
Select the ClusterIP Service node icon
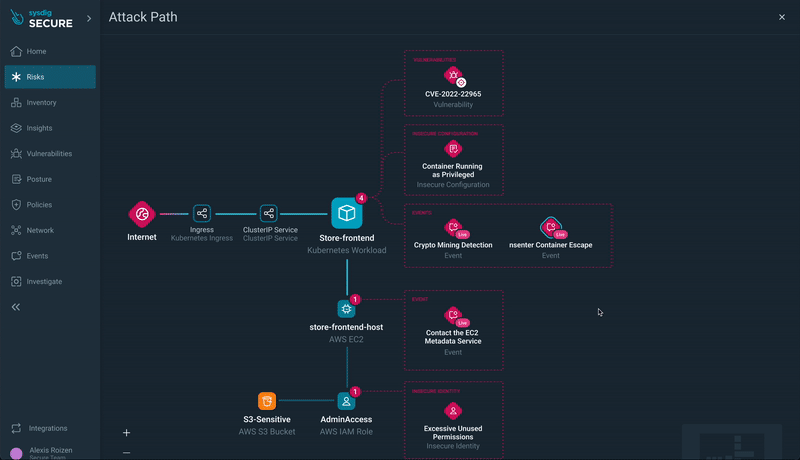268,213
